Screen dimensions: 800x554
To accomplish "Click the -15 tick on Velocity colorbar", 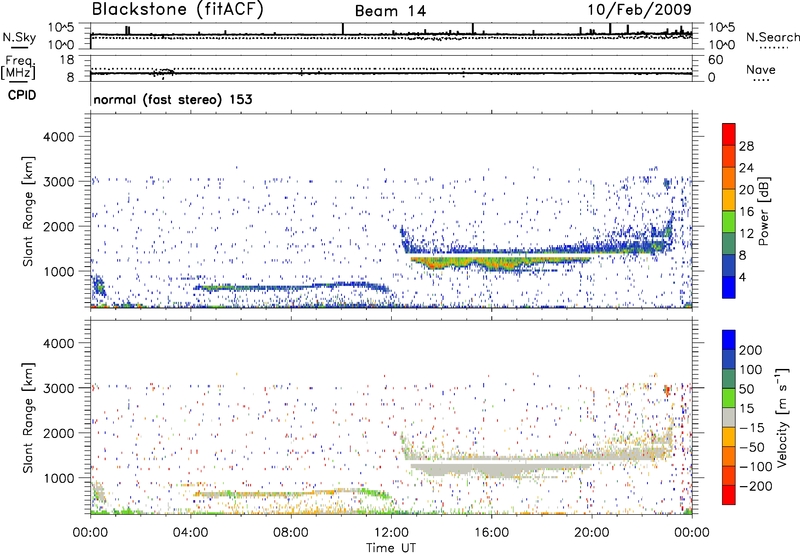I will point(752,428).
